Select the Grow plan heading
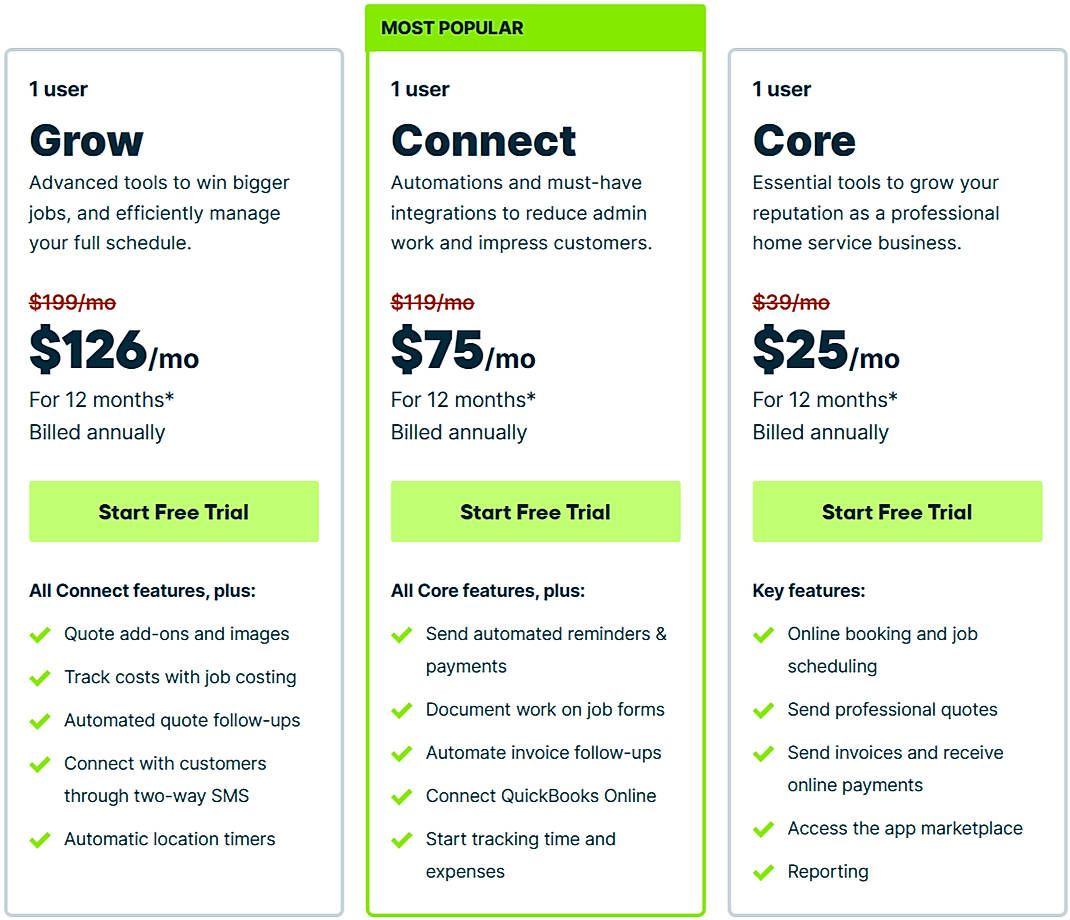 (x=87, y=141)
